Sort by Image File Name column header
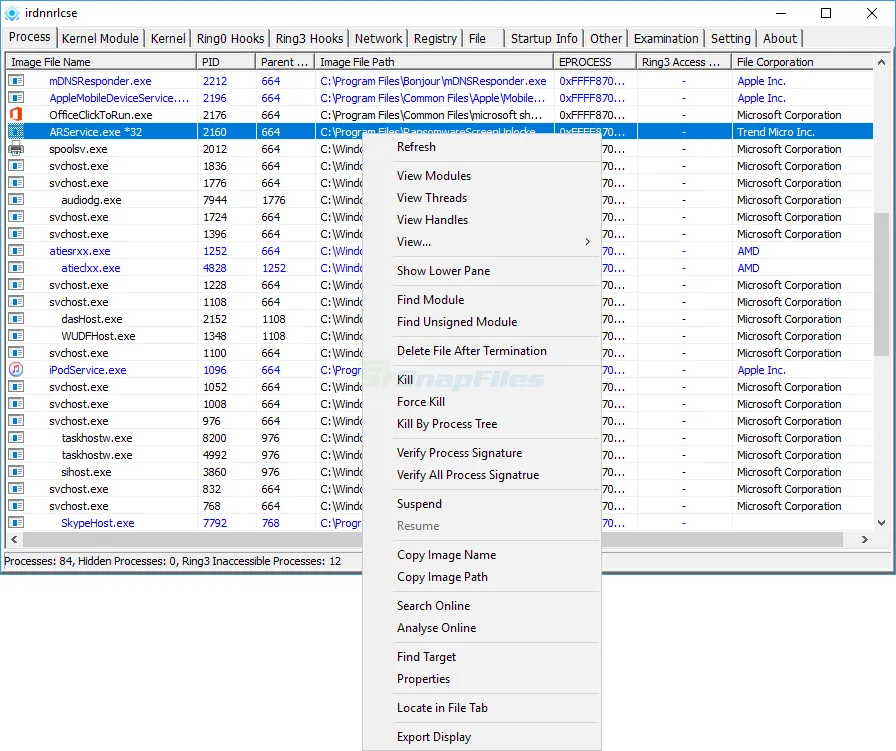 pyautogui.click(x=102, y=62)
